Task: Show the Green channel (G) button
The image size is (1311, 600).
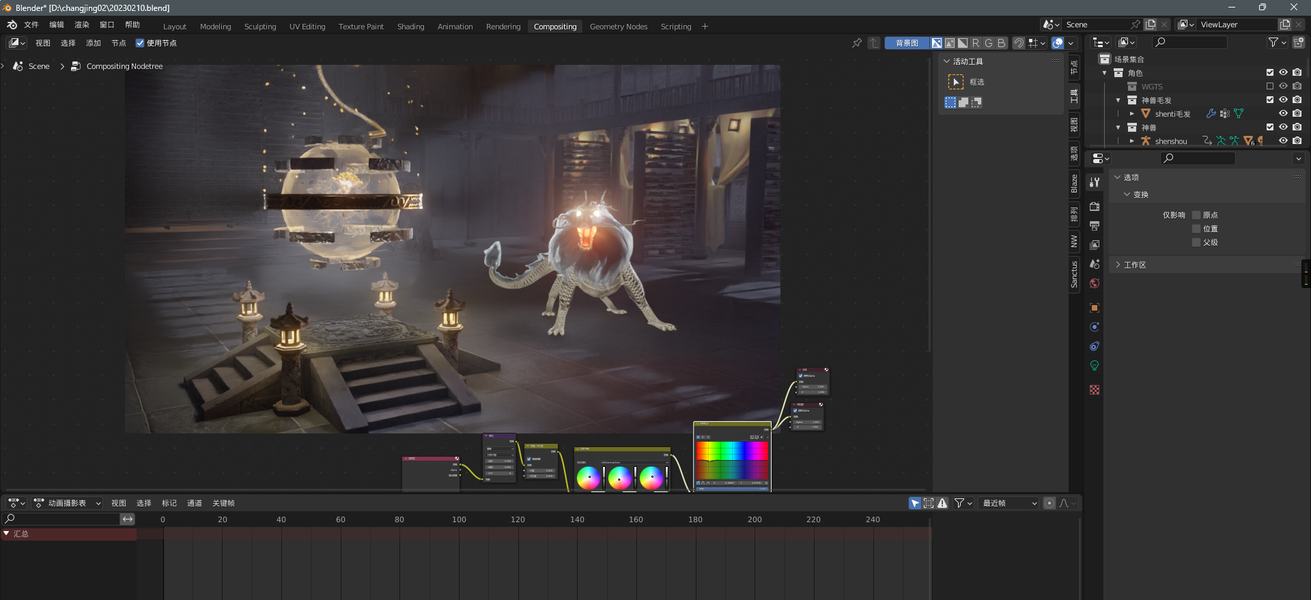Action: 989,43
